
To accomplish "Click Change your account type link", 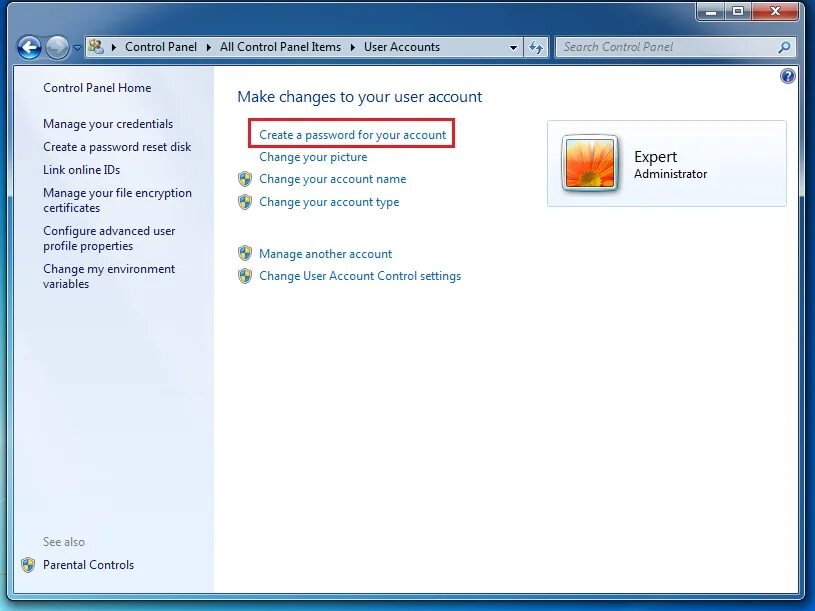I will click(329, 202).
